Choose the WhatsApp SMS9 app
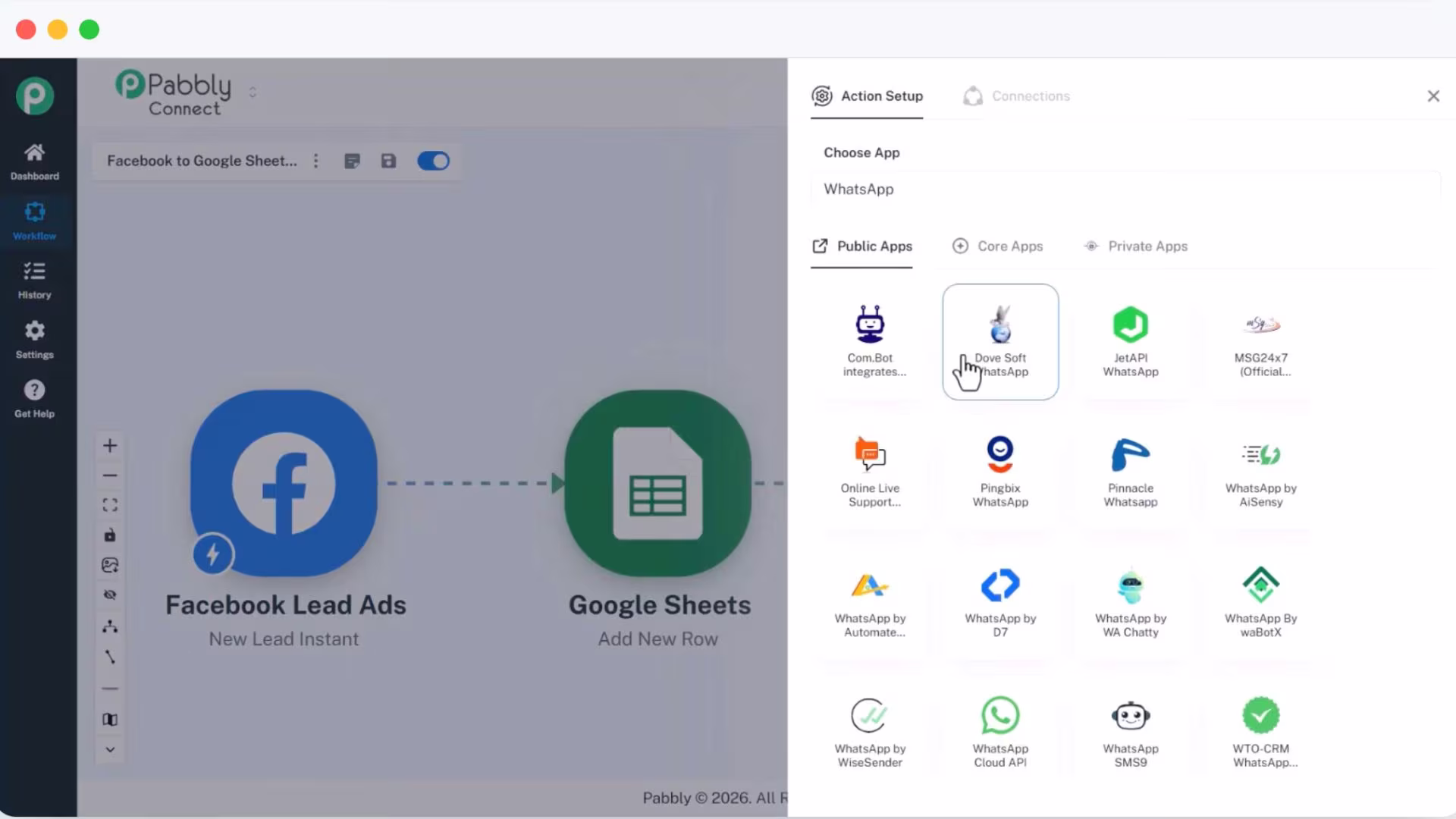Image resolution: width=1456 pixels, height=819 pixels. (x=1131, y=733)
